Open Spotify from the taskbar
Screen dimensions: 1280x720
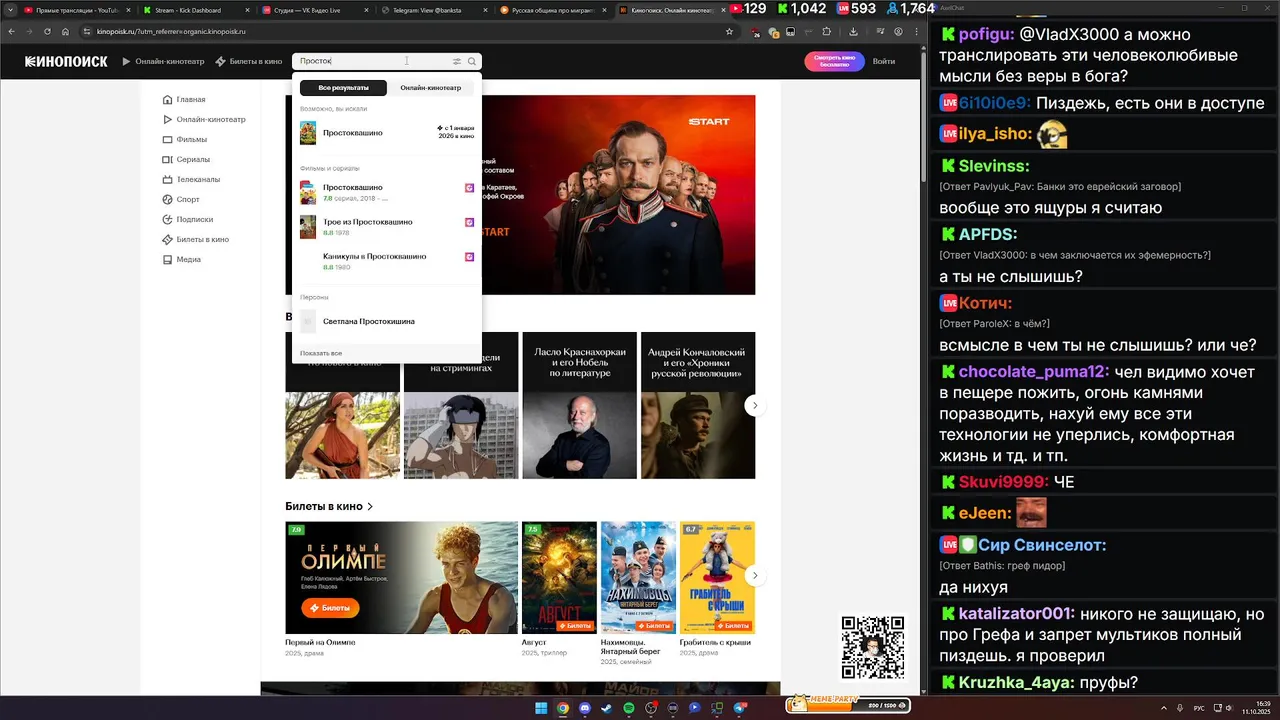pyautogui.click(x=629, y=708)
